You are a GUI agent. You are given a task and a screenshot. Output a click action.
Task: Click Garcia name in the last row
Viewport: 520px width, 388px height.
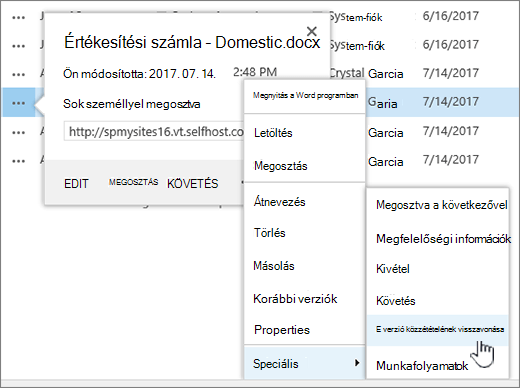(386, 162)
